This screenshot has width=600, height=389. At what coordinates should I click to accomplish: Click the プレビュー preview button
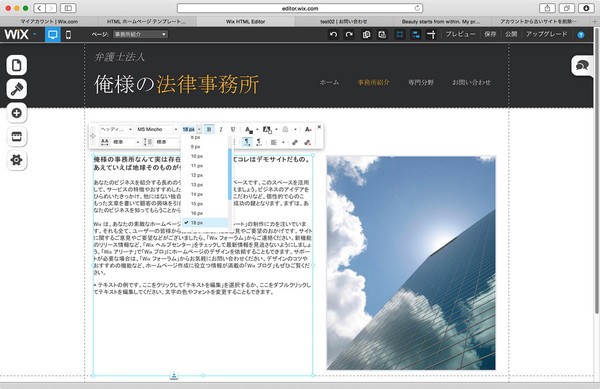coord(460,34)
